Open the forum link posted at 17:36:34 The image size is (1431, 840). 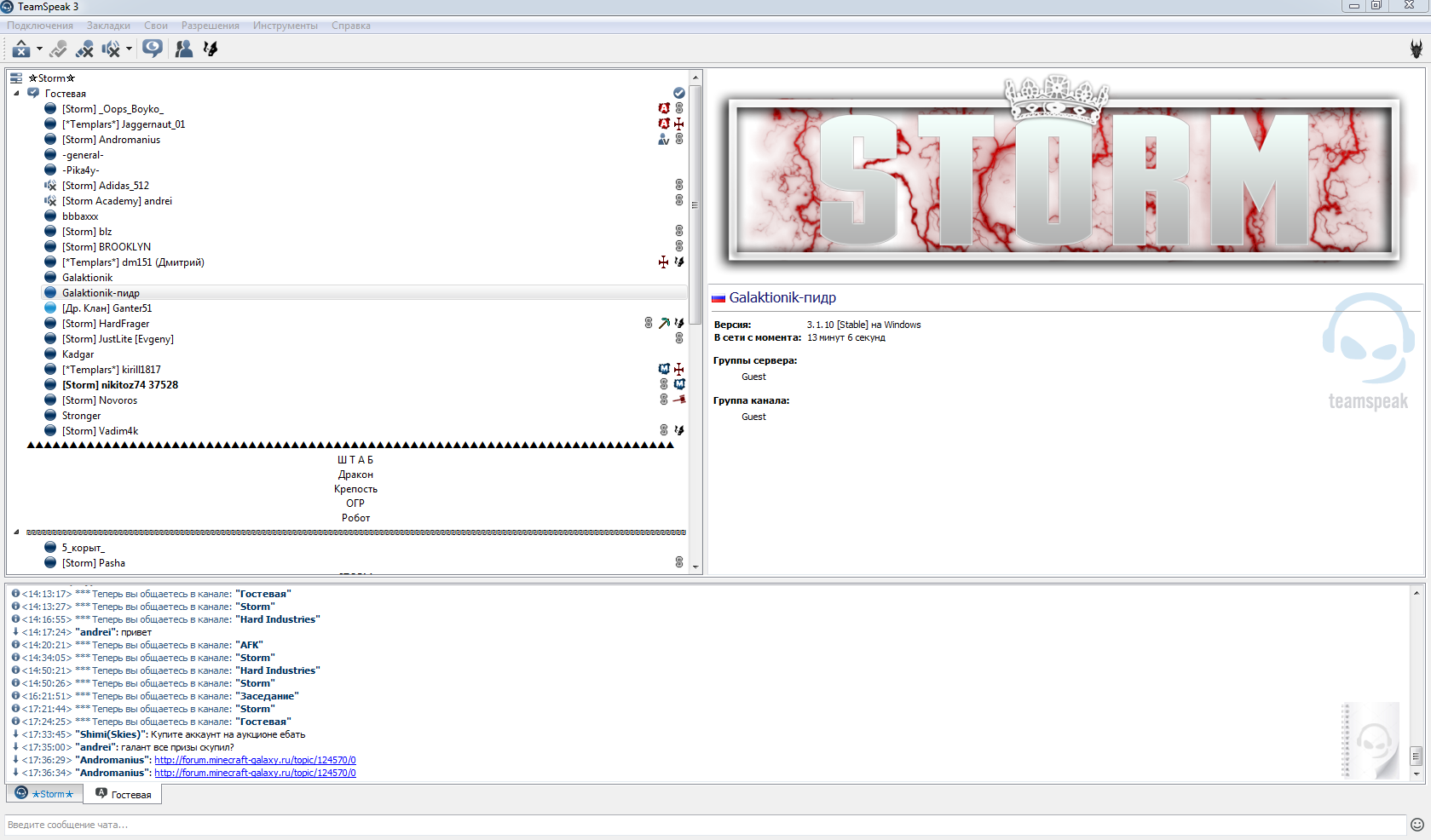tap(255, 773)
